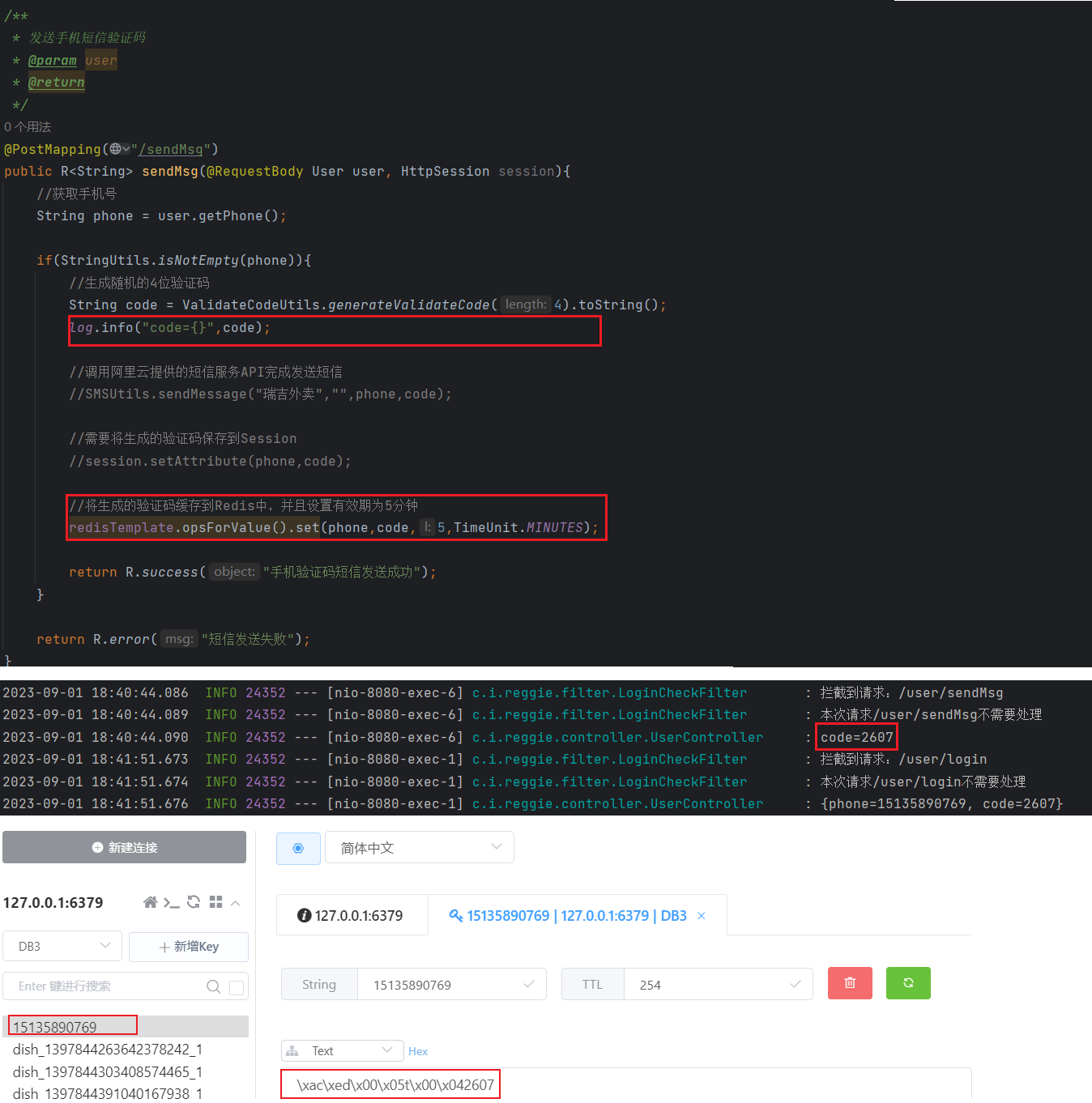Toggle the exact-match checkbox beside key search
This screenshot has width=1092, height=1103.
pos(237,987)
